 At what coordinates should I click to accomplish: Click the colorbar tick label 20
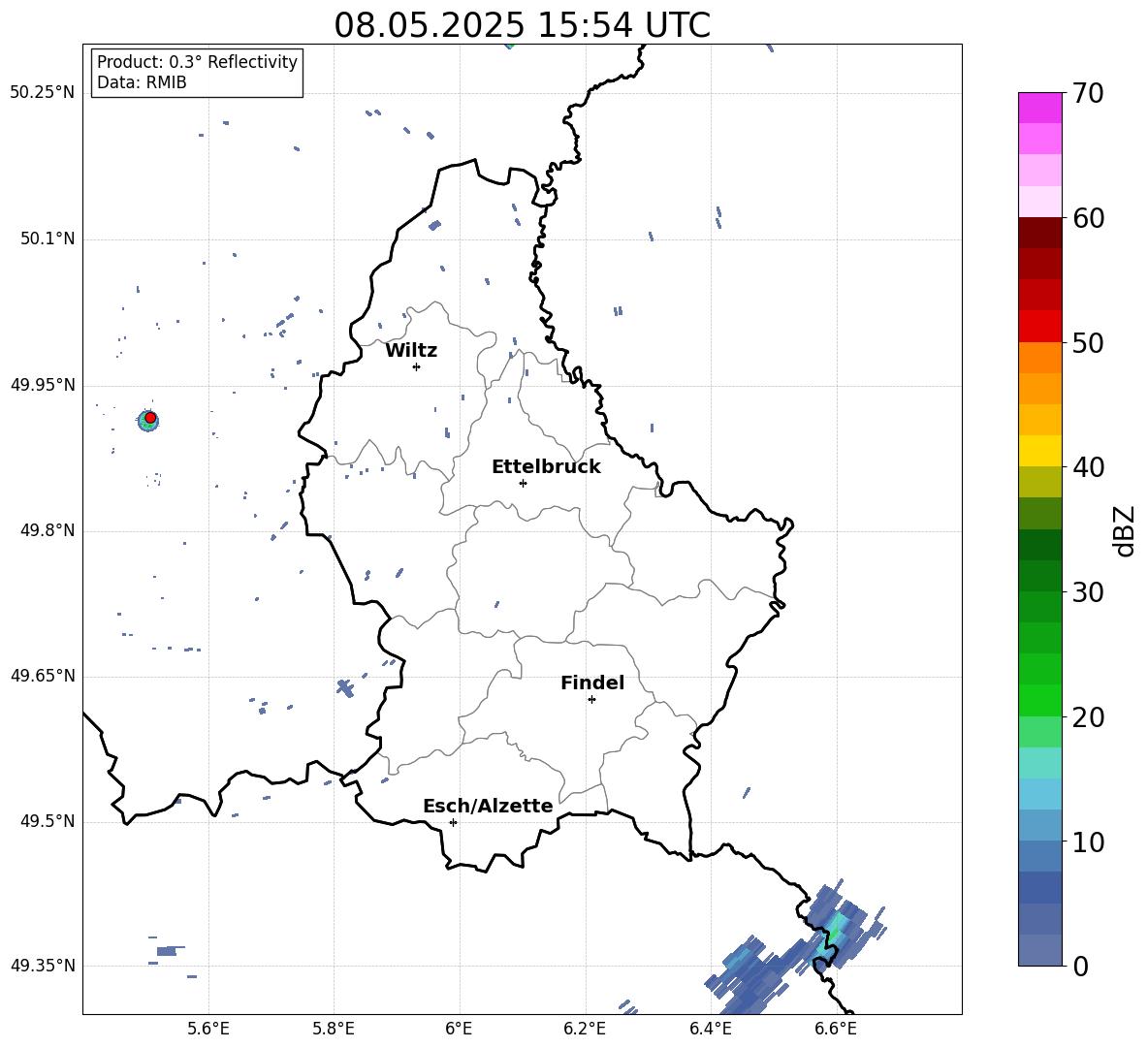(x=1088, y=717)
